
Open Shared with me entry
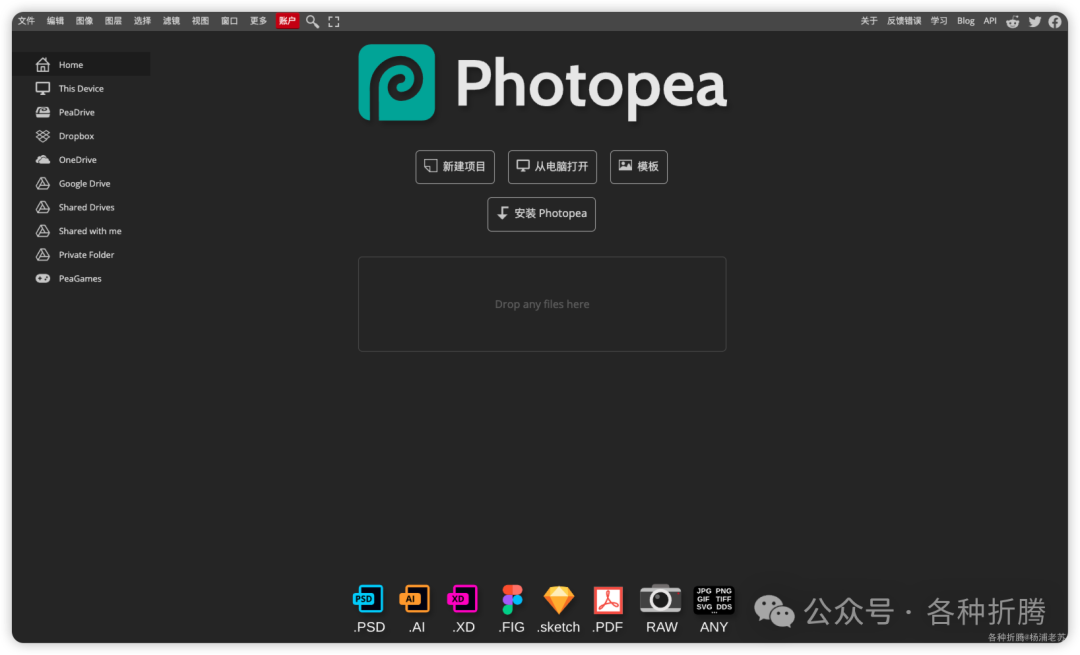[x=81, y=231]
